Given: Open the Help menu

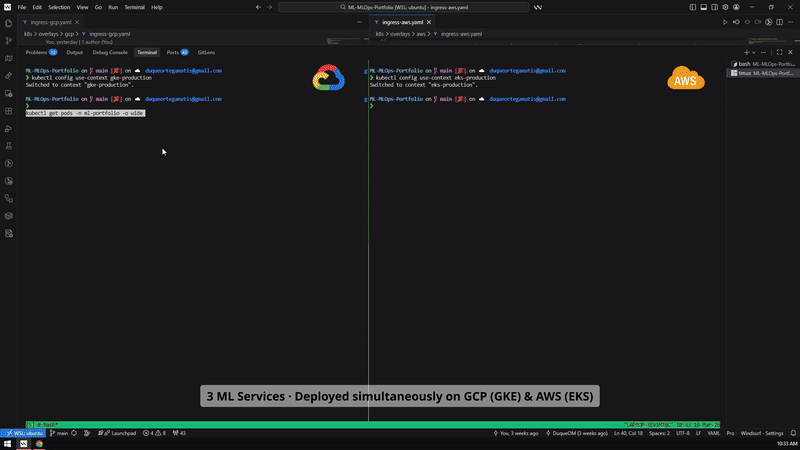Looking at the screenshot, I should click(x=157, y=7).
